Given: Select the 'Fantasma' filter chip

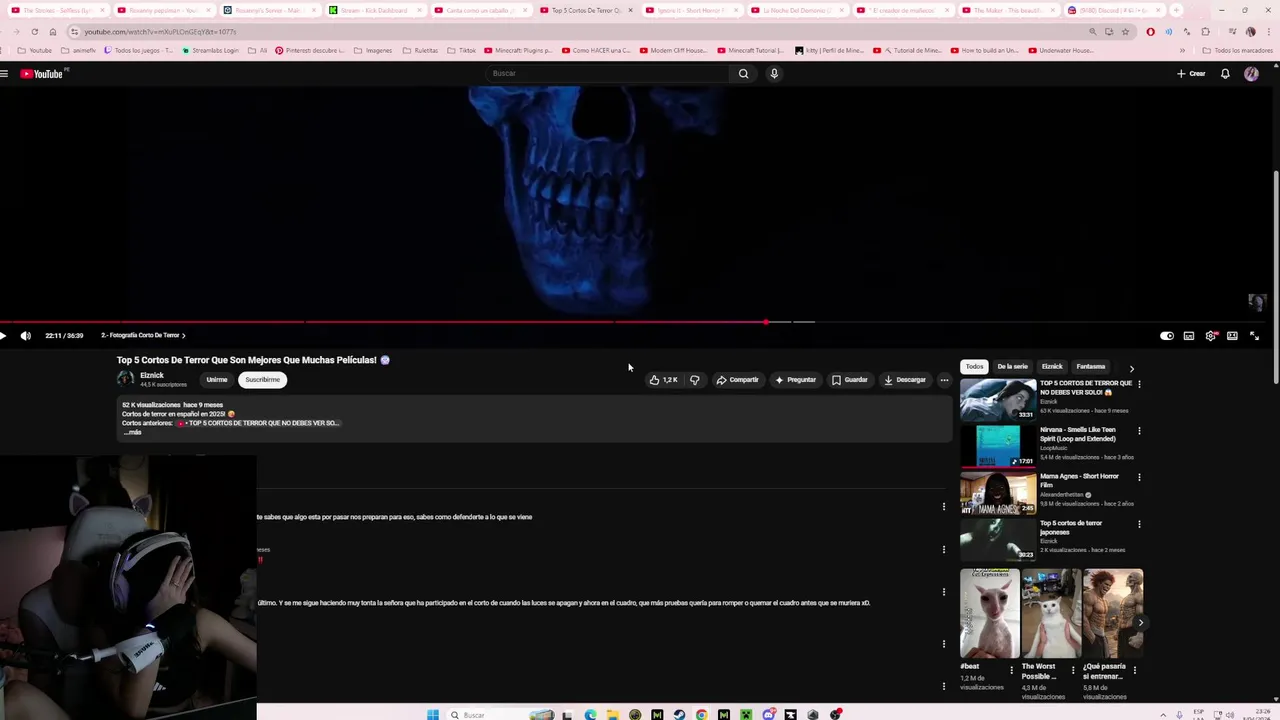Looking at the screenshot, I should tap(1090, 366).
